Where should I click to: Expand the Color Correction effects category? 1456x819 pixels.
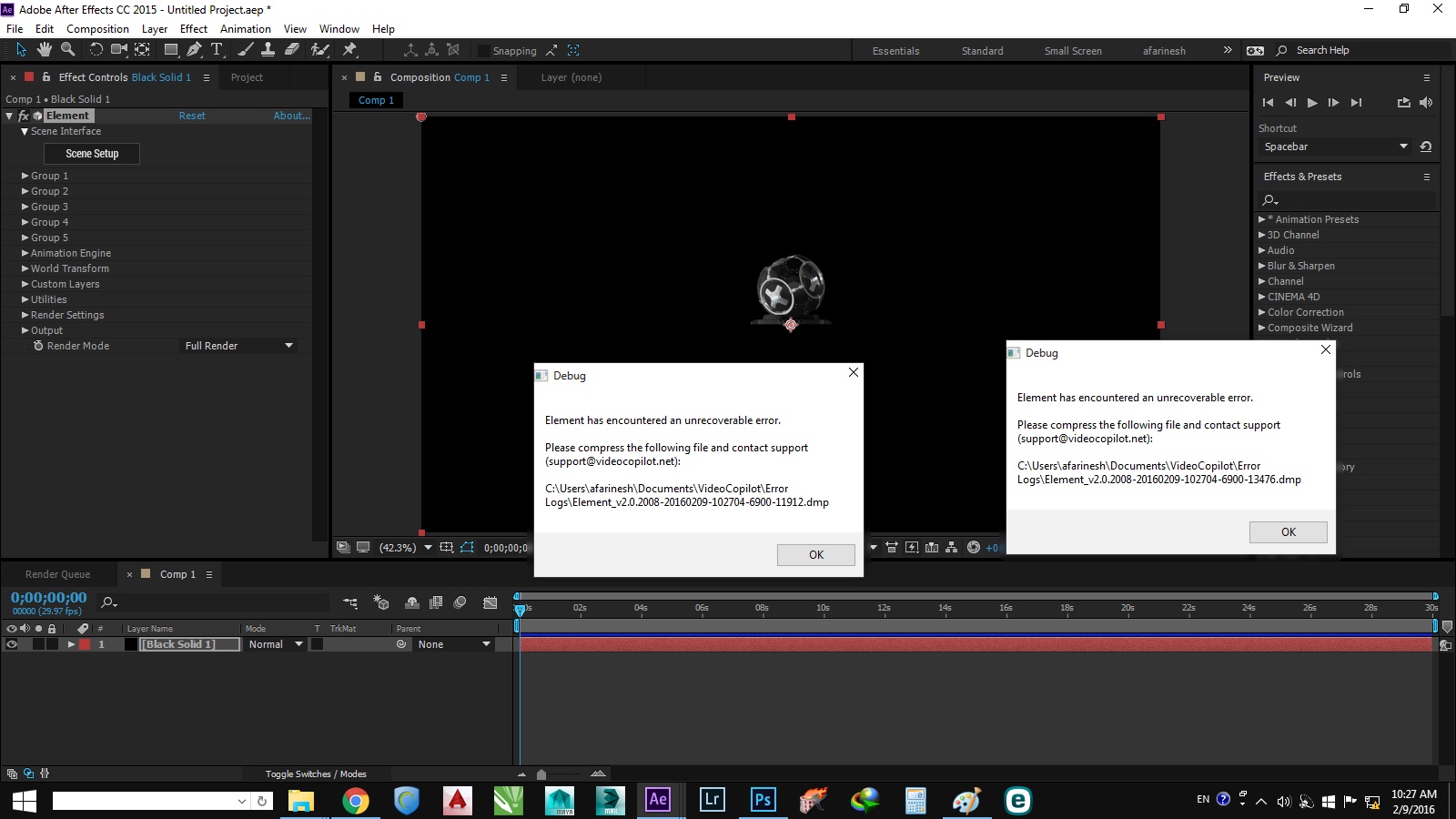[1262, 312]
